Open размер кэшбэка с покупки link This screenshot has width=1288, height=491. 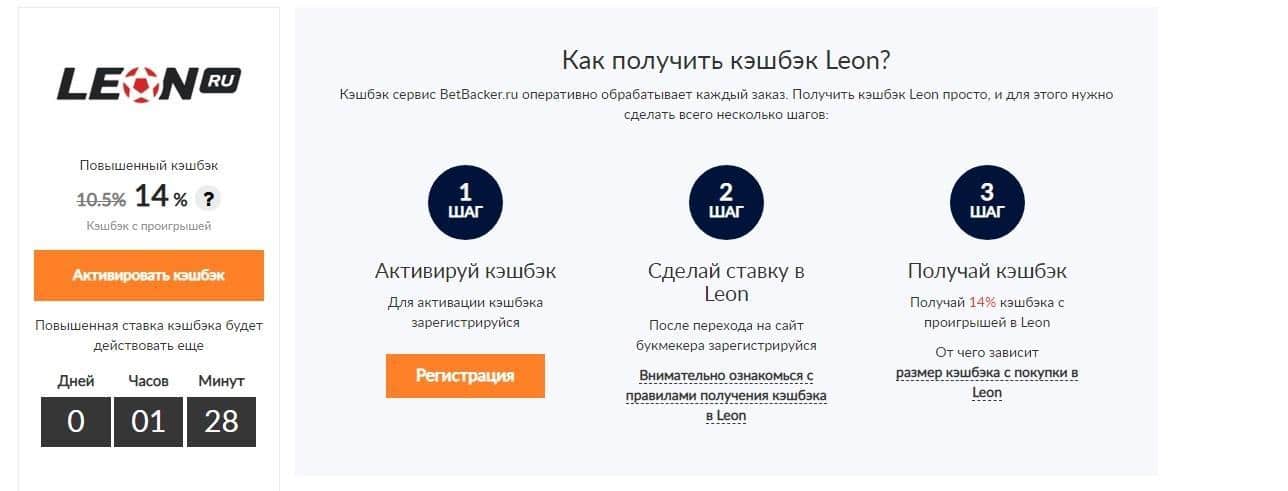tap(987, 383)
